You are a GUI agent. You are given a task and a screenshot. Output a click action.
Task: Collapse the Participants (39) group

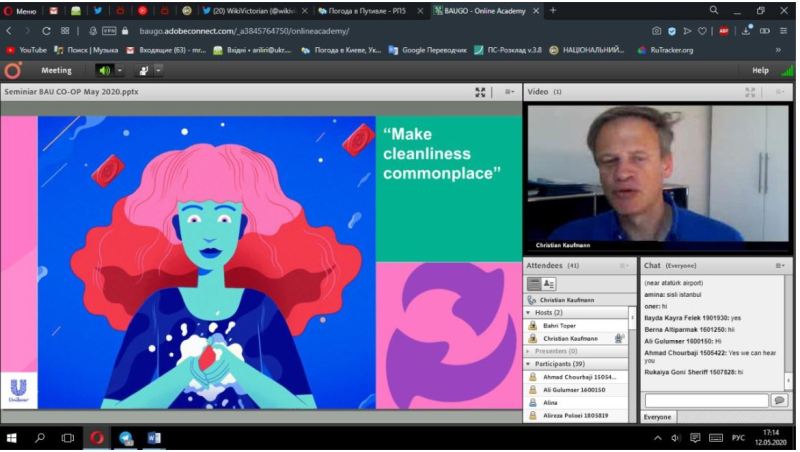pyautogui.click(x=528, y=364)
